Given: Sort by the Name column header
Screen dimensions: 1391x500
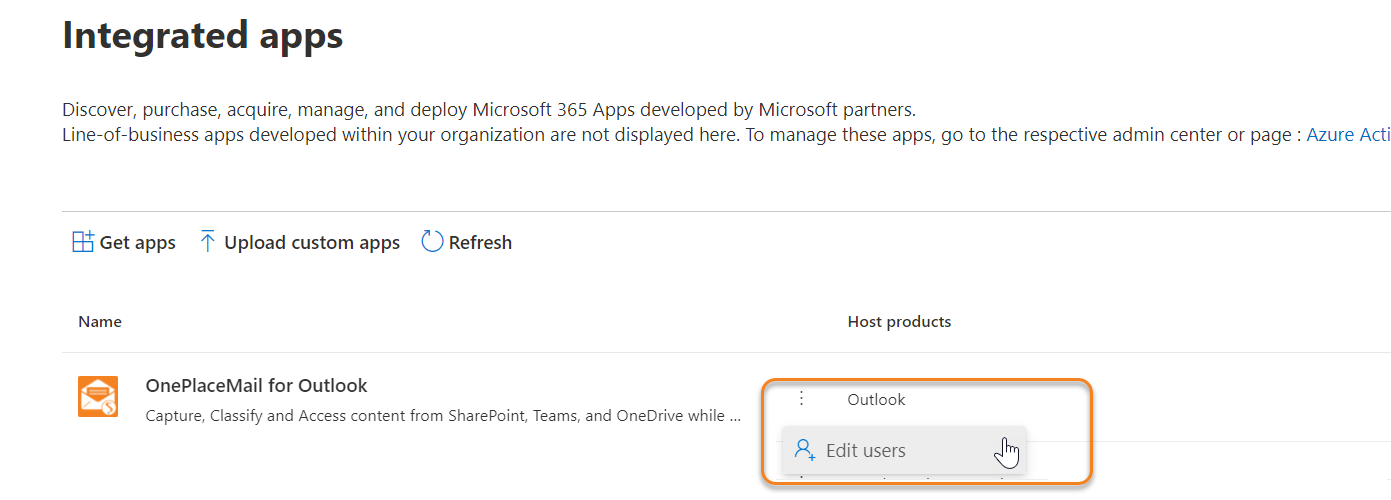Looking at the screenshot, I should [x=100, y=322].
